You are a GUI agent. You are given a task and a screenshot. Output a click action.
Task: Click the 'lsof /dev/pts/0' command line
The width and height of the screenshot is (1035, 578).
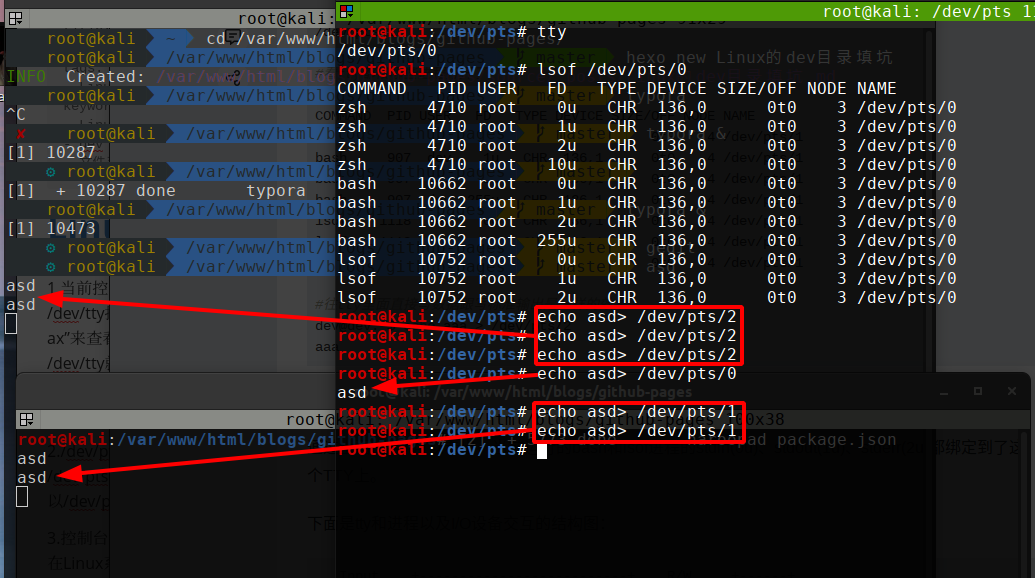pyautogui.click(x=612, y=69)
